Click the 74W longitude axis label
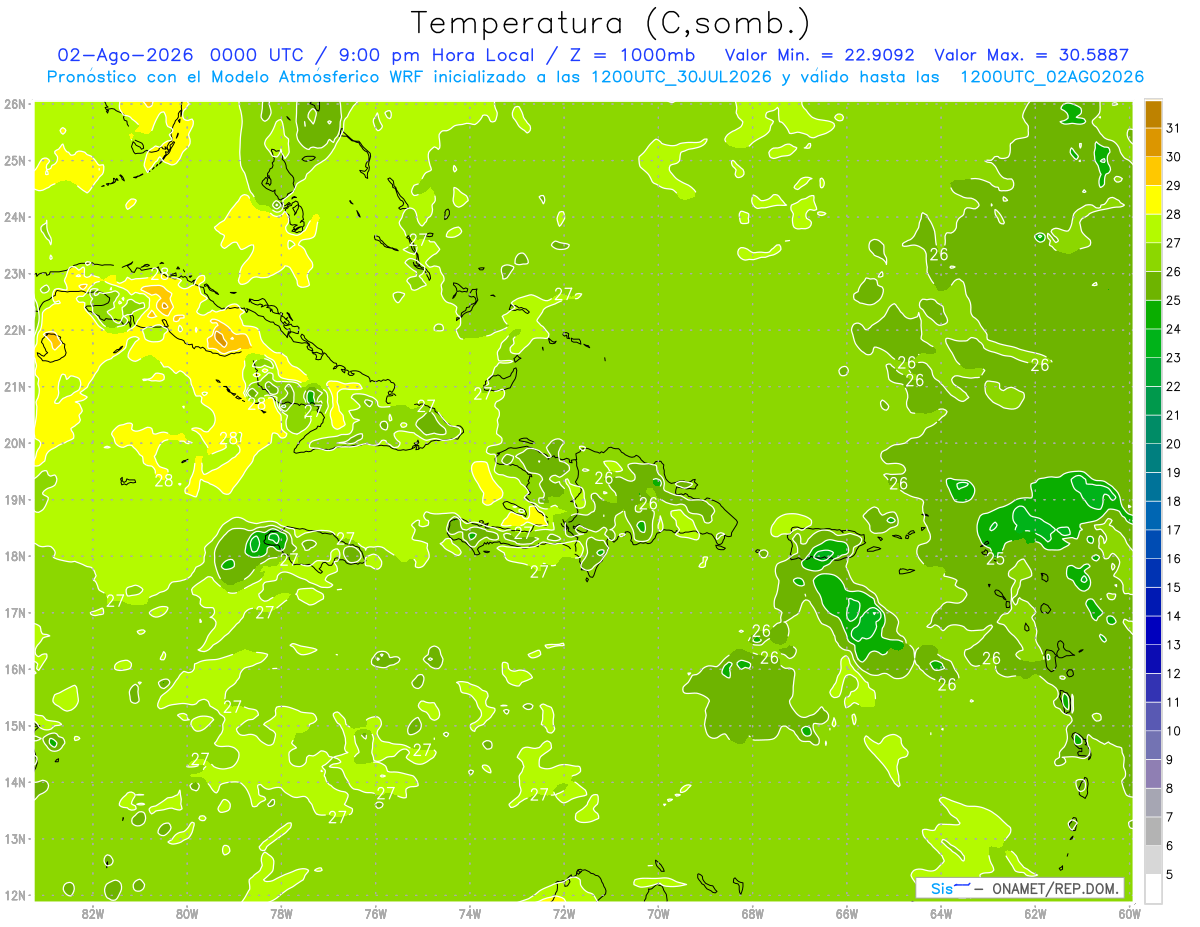The width and height of the screenshot is (1200, 927). coord(470,913)
